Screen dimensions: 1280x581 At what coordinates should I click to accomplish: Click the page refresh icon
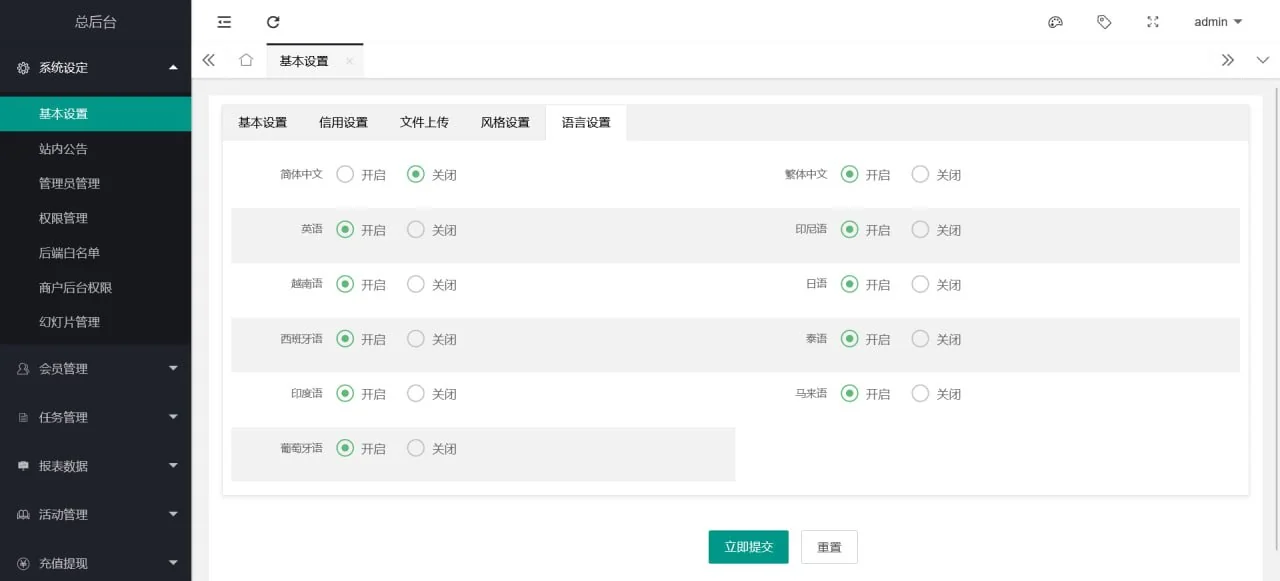273,22
